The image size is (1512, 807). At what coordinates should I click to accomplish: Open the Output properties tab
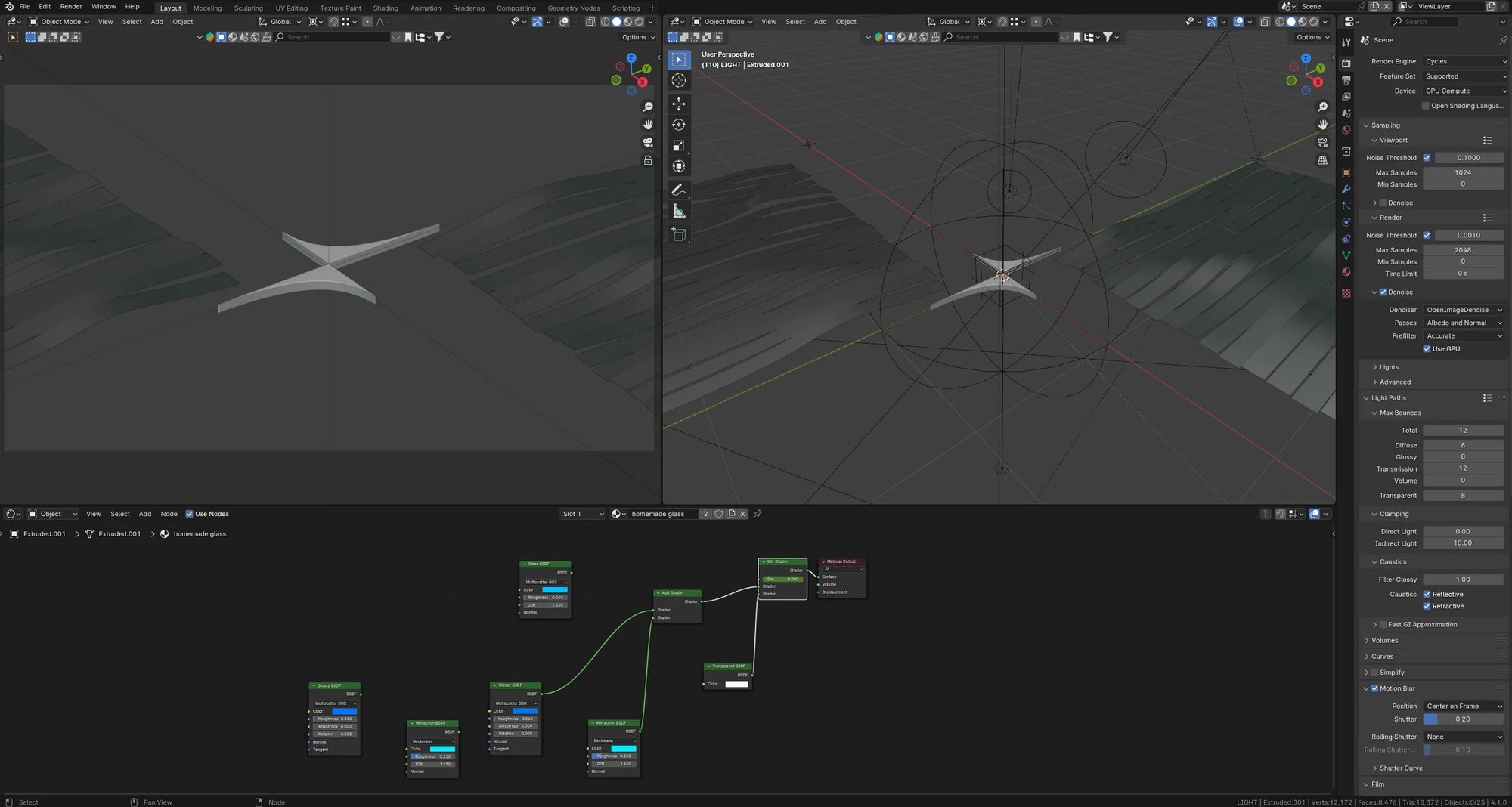click(x=1346, y=80)
